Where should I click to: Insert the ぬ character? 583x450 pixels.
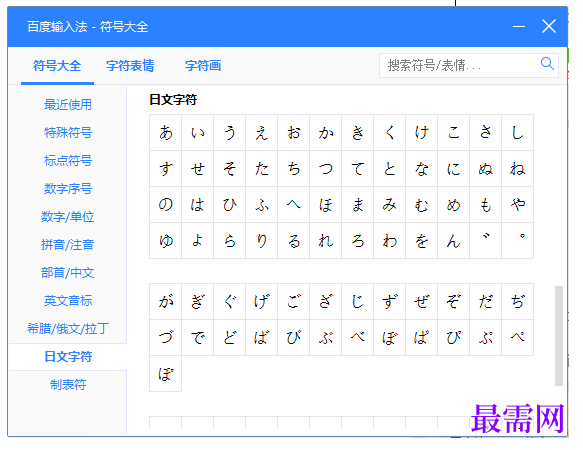pyautogui.click(x=485, y=169)
